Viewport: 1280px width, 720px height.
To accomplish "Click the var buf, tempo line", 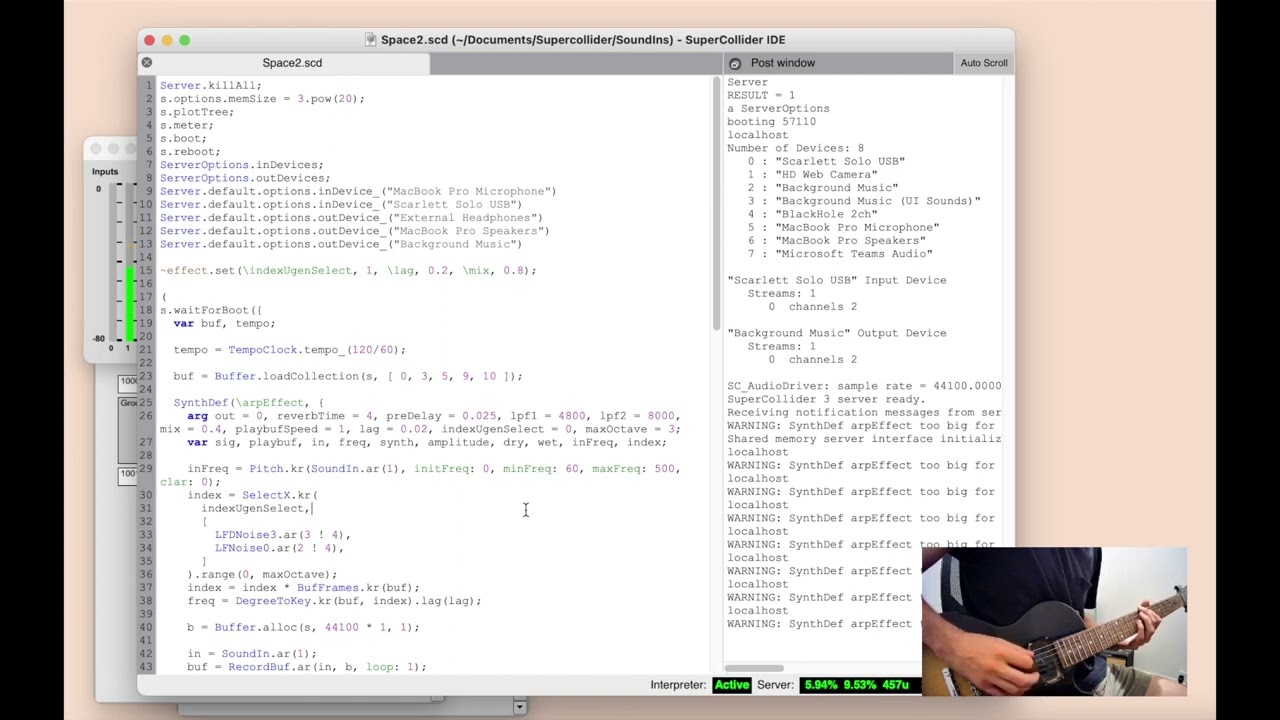I will (224, 323).
